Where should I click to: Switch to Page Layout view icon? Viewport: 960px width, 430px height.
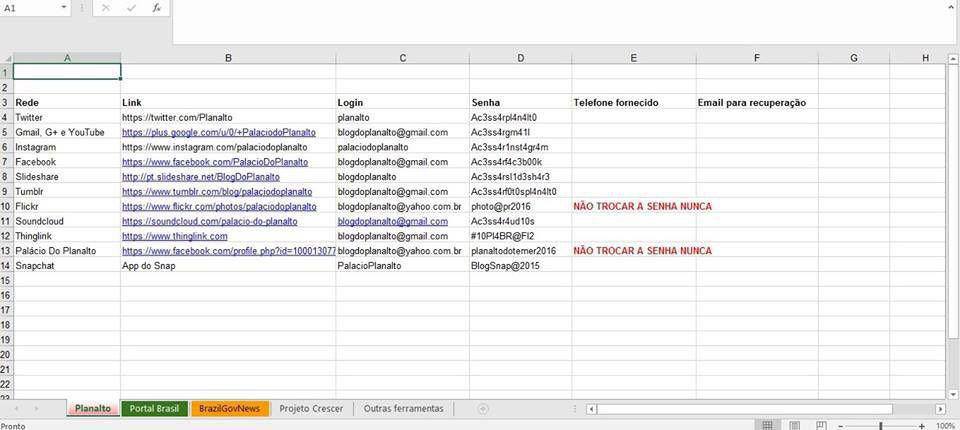(795, 425)
